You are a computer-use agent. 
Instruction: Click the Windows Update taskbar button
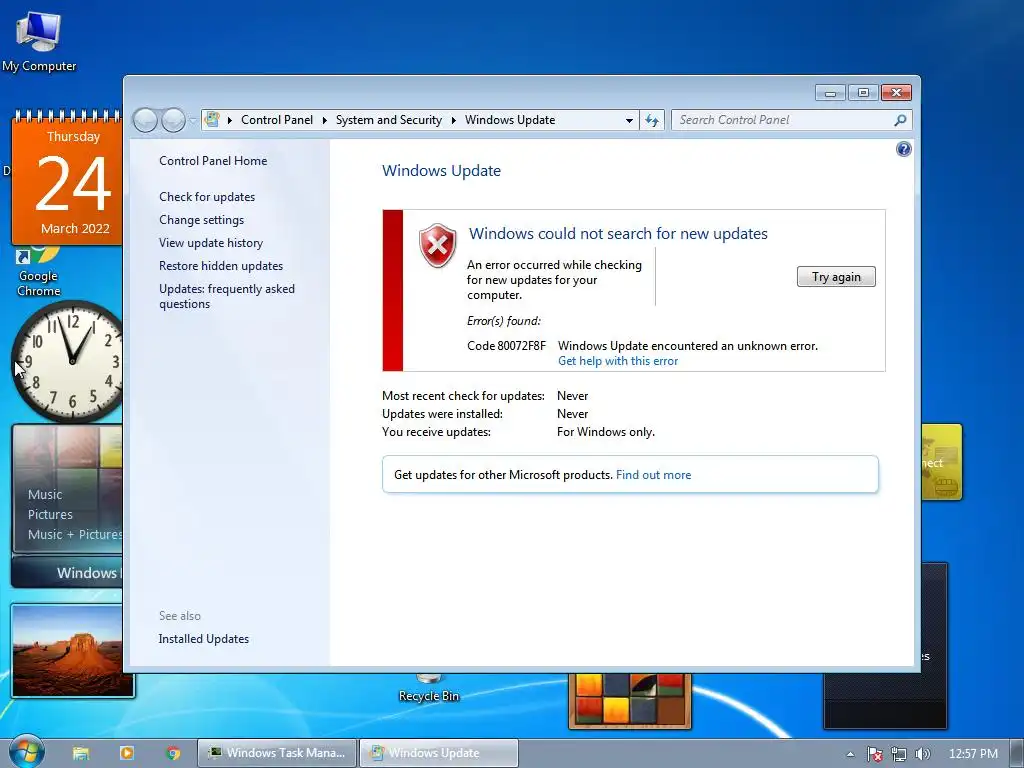(x=439, y=753)
